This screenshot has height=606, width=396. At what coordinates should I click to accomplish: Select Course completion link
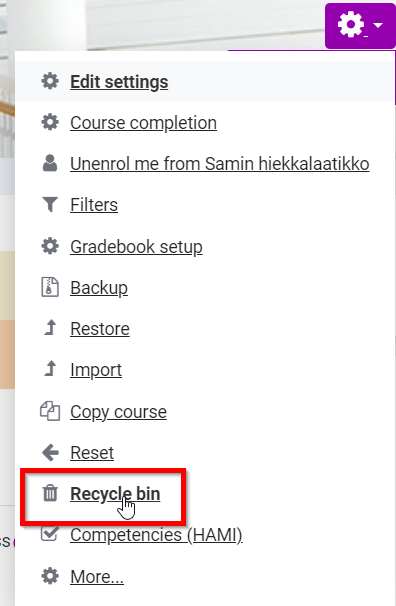coord(143,123)
